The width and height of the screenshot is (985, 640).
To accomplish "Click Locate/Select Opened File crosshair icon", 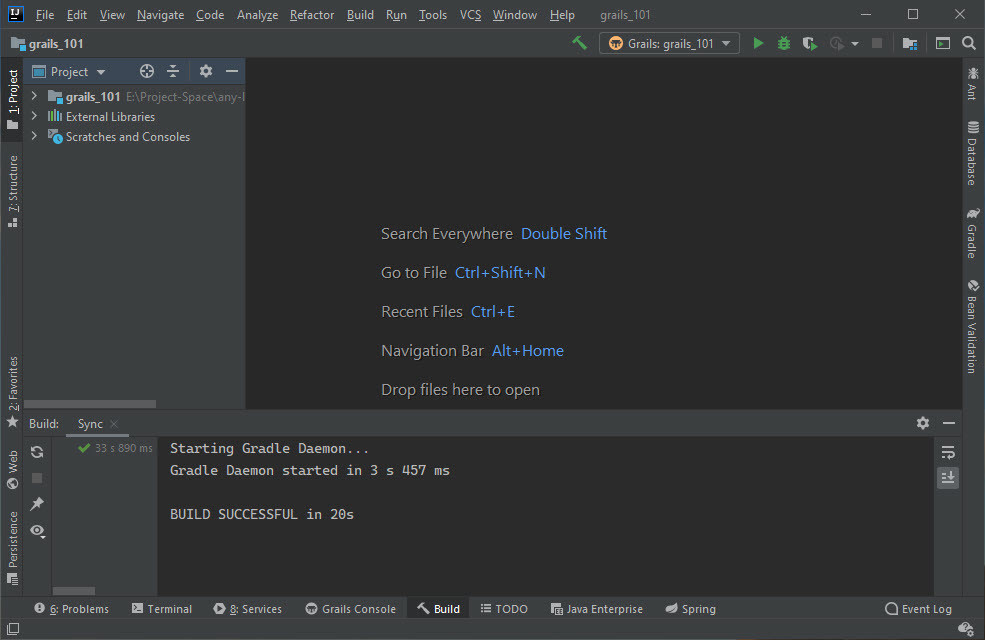I will [x=146, y=72].
